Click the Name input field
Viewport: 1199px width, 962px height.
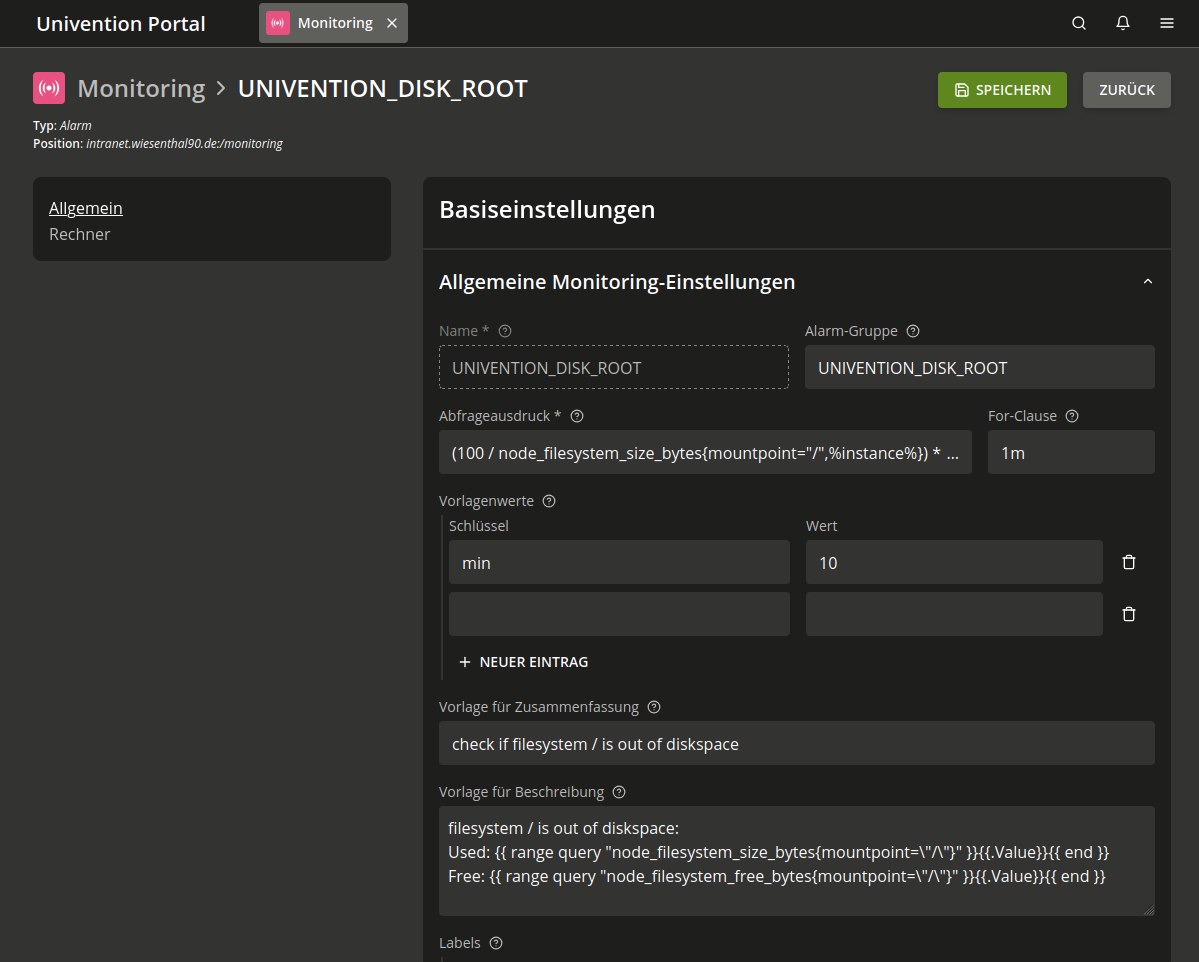614,368
